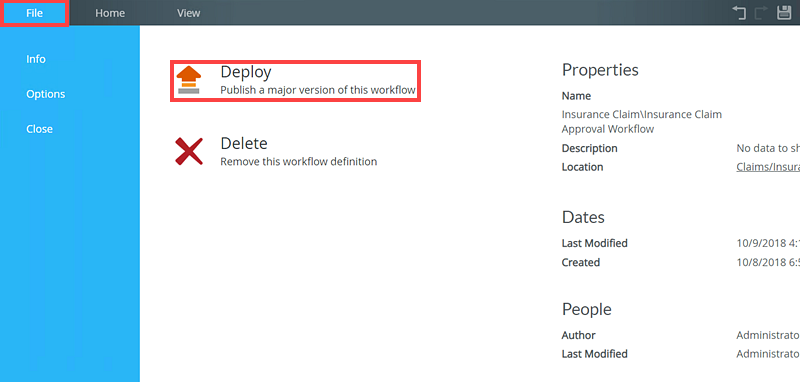Click the Undo arrow icon in top bar
Viewport: 800px width, 382px height.
739,13
